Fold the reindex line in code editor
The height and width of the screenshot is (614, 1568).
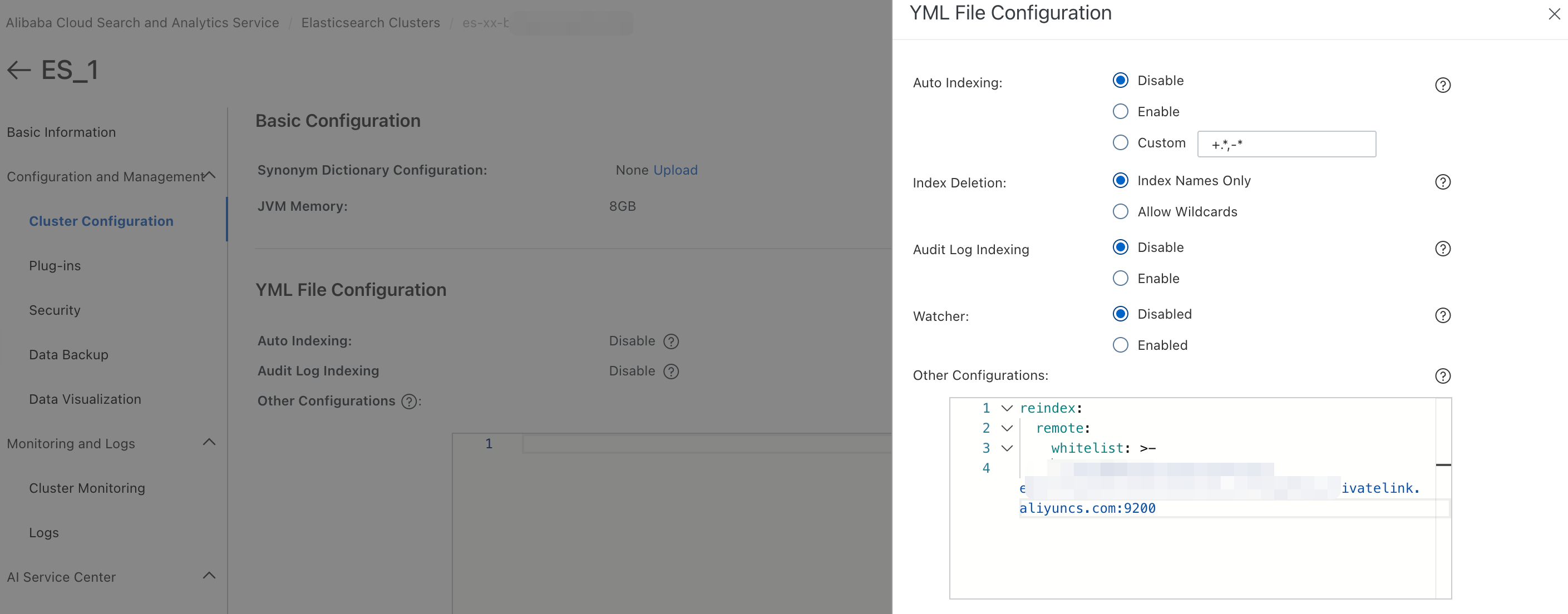tap(1007, 408)
